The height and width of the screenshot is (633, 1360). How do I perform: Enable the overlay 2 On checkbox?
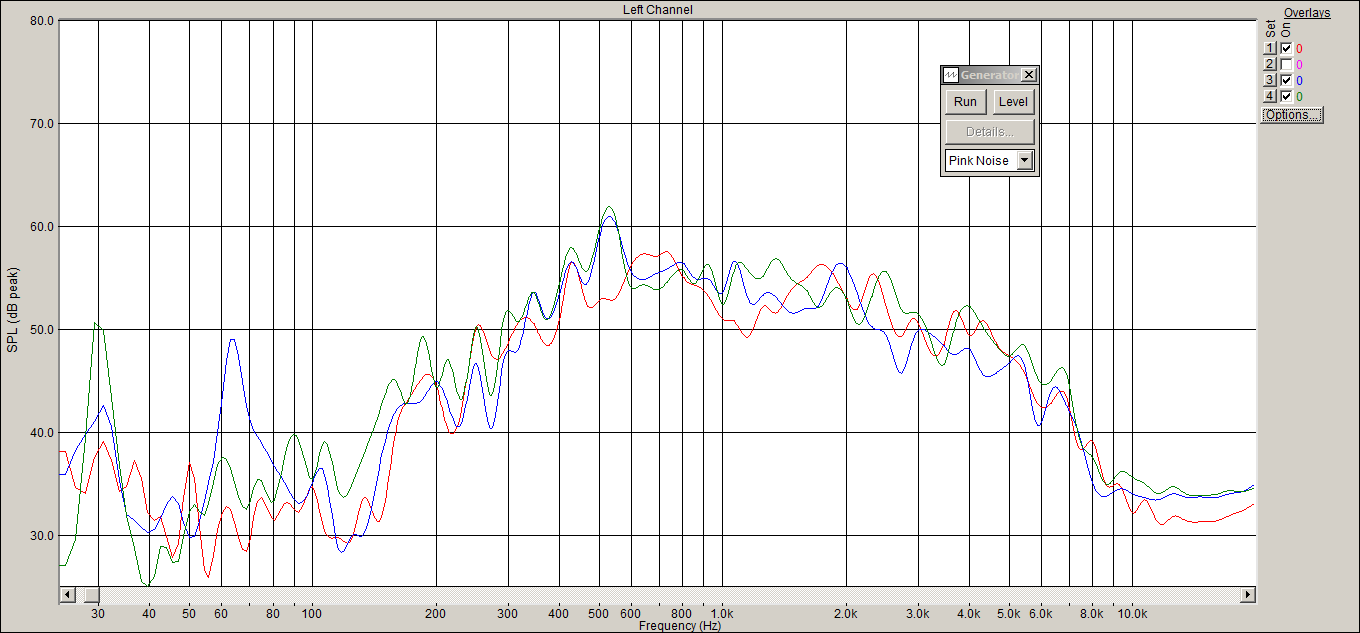[x=1286, y=64]
